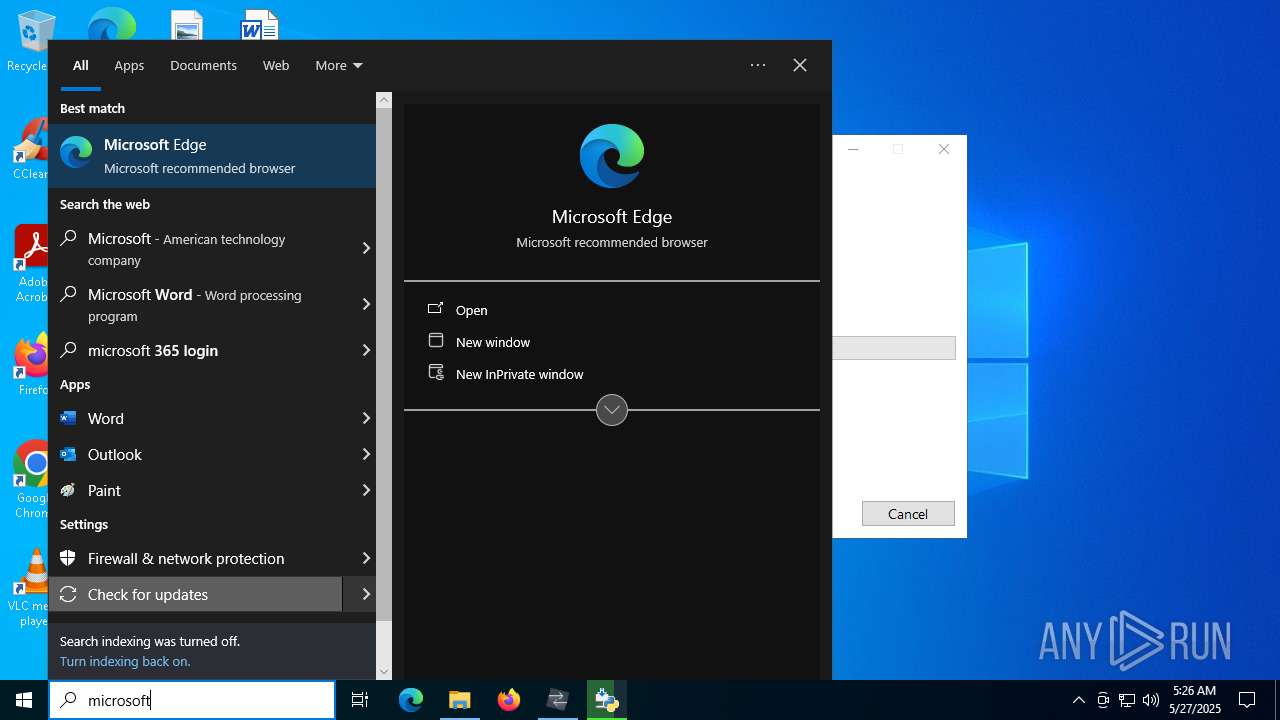This screenshot has width=1280, height=720.
Task: Click the volume speaker tray icon
Action: (1150, 700)
